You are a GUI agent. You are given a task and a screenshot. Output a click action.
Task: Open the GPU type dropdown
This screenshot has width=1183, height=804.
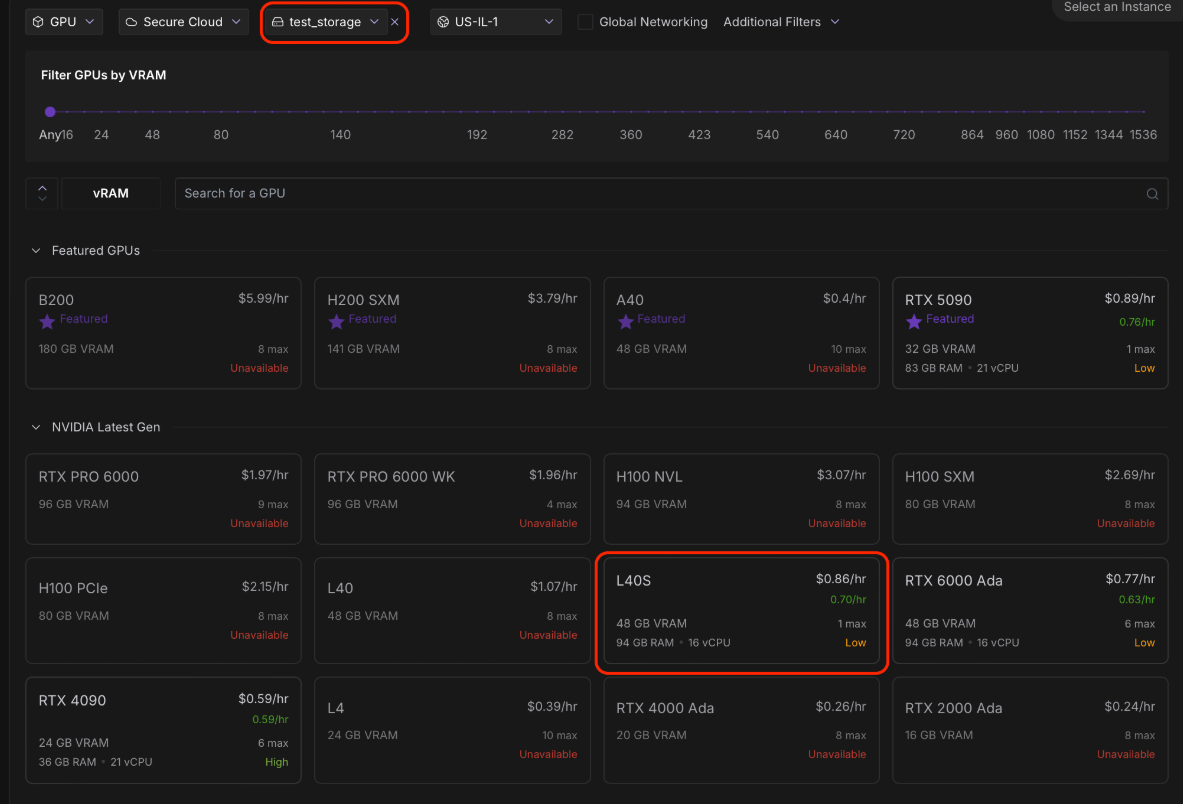(x=64, y=22)
